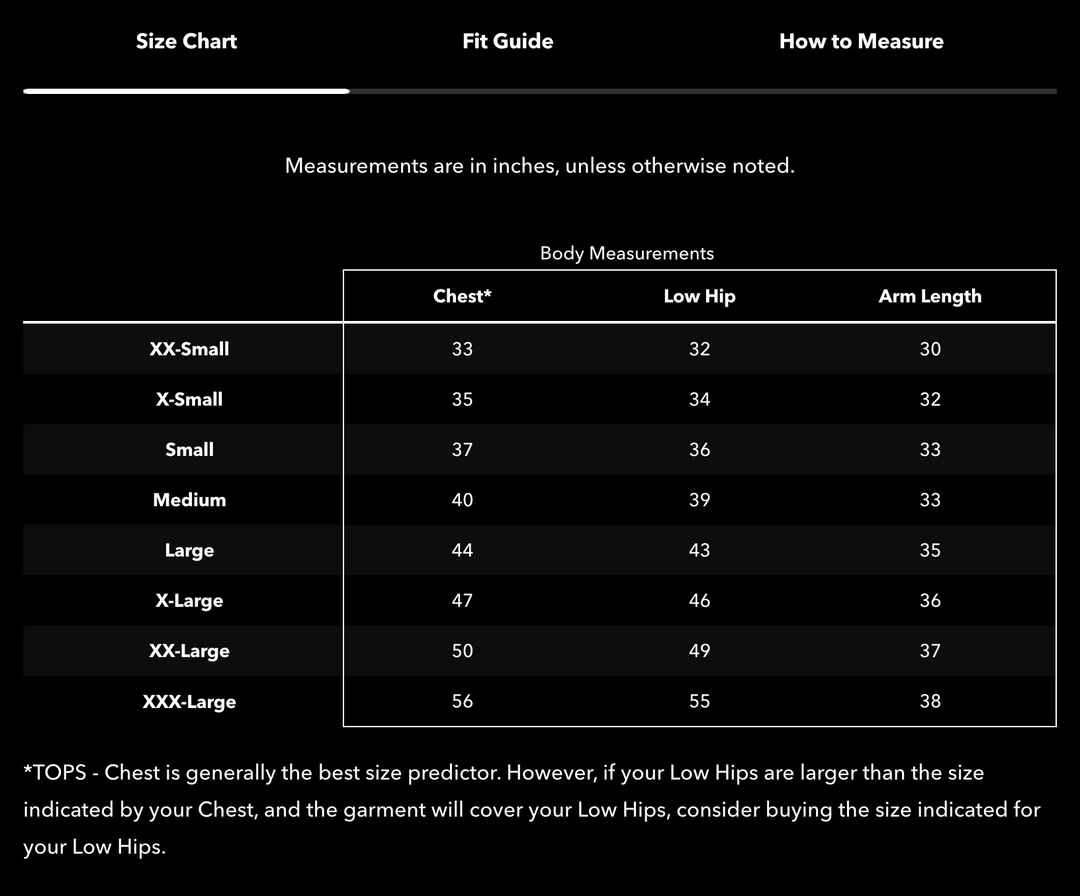Select the How to Measure tab

pos(861,41)
